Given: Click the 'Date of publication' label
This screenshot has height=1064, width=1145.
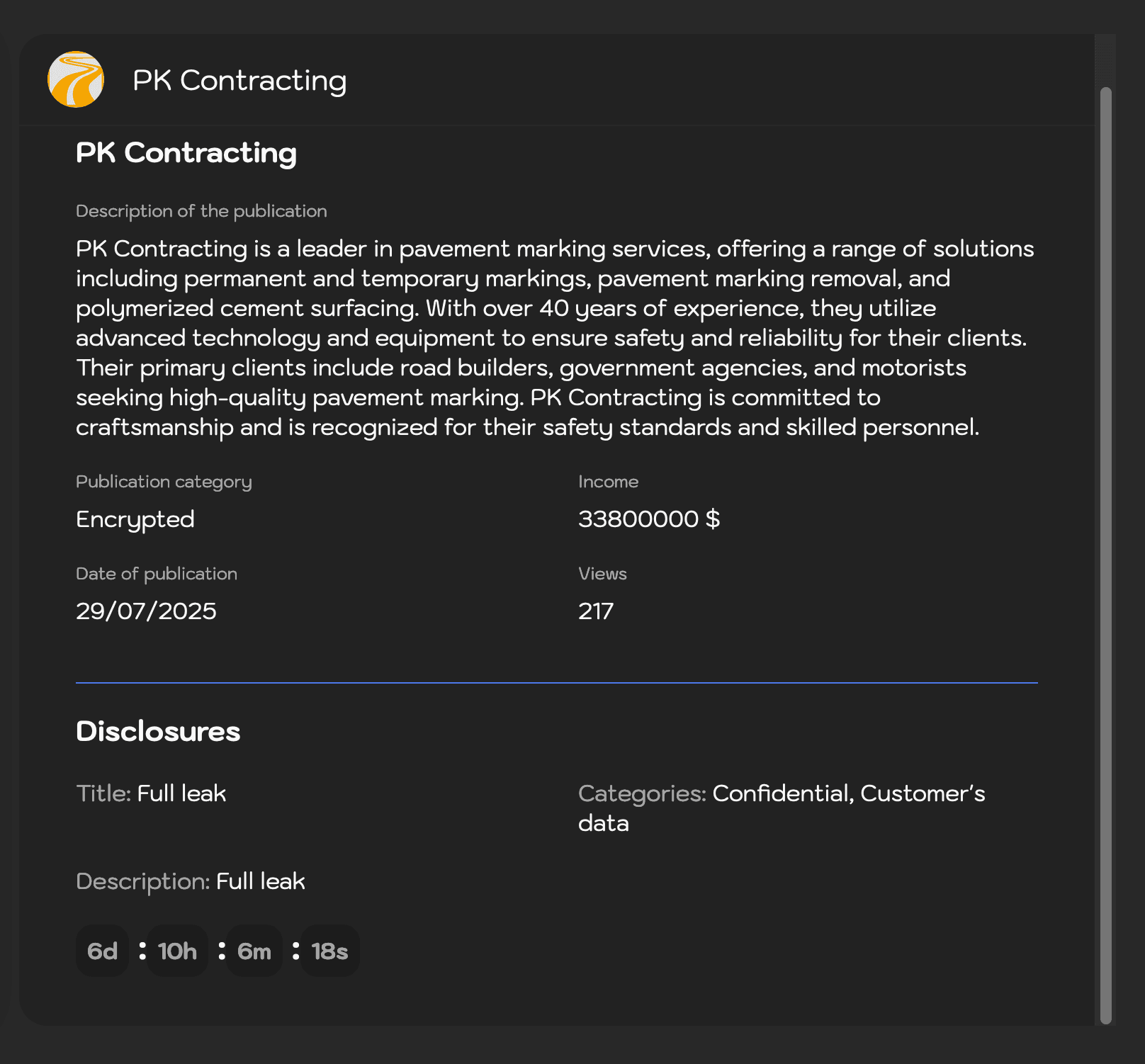Looking at the screenshot, I should click(x=157, y=574).
